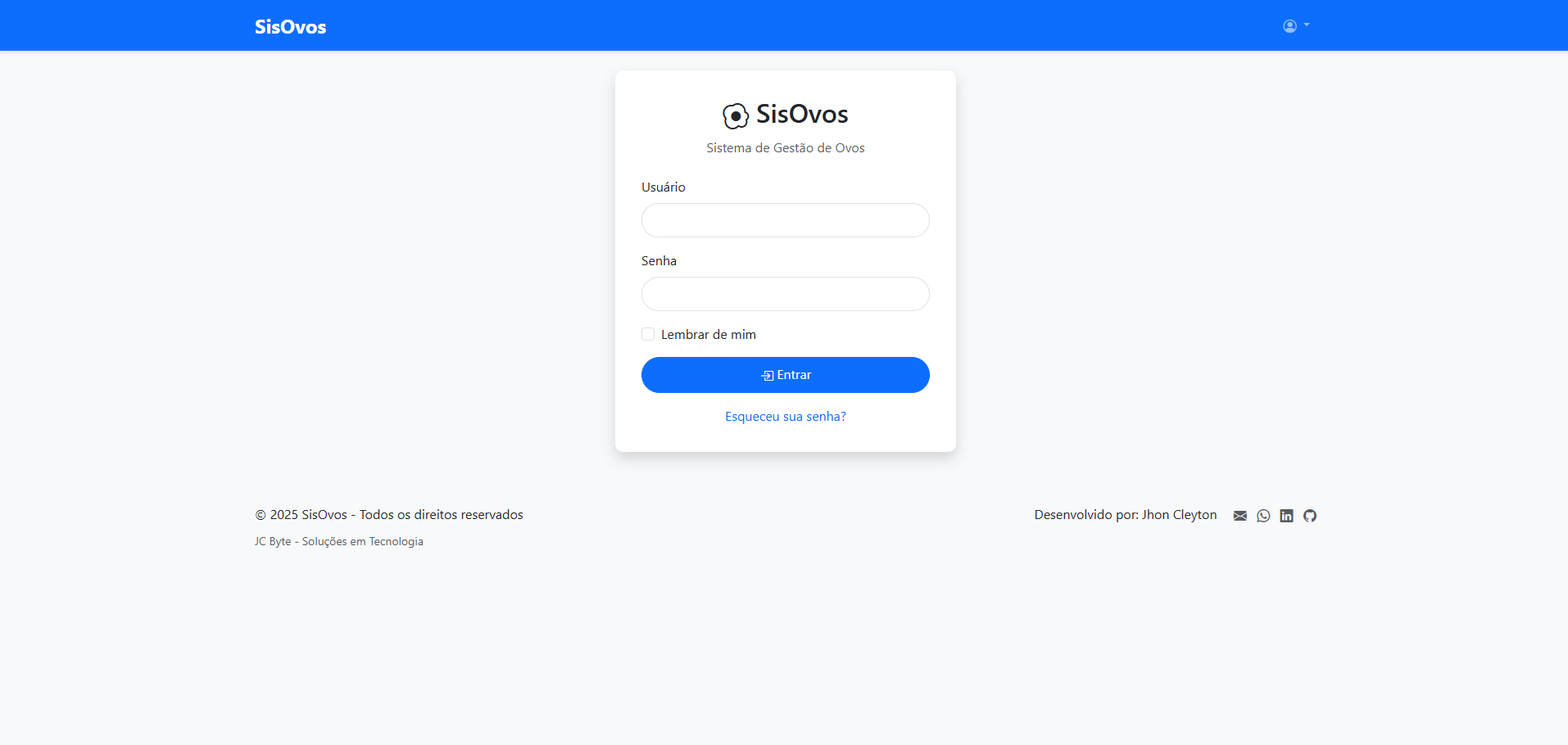Click the Entrar login button
This screenshot has width=1568, height=745.
[x=785, y=375]
